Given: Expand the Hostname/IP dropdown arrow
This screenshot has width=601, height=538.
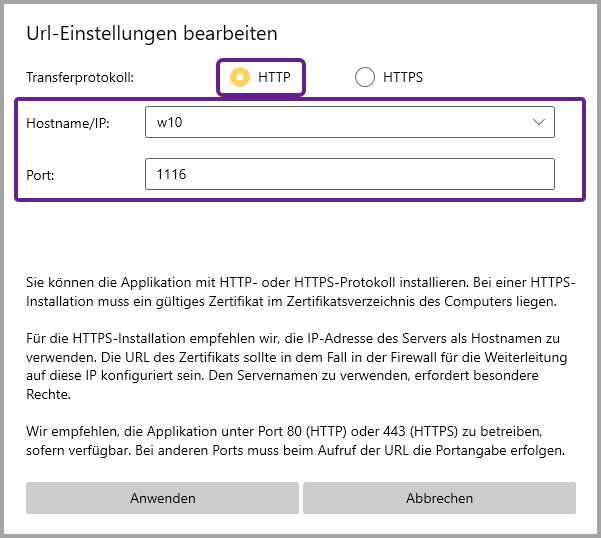Looking at the screenshot, I should click(x=539, y=122).
